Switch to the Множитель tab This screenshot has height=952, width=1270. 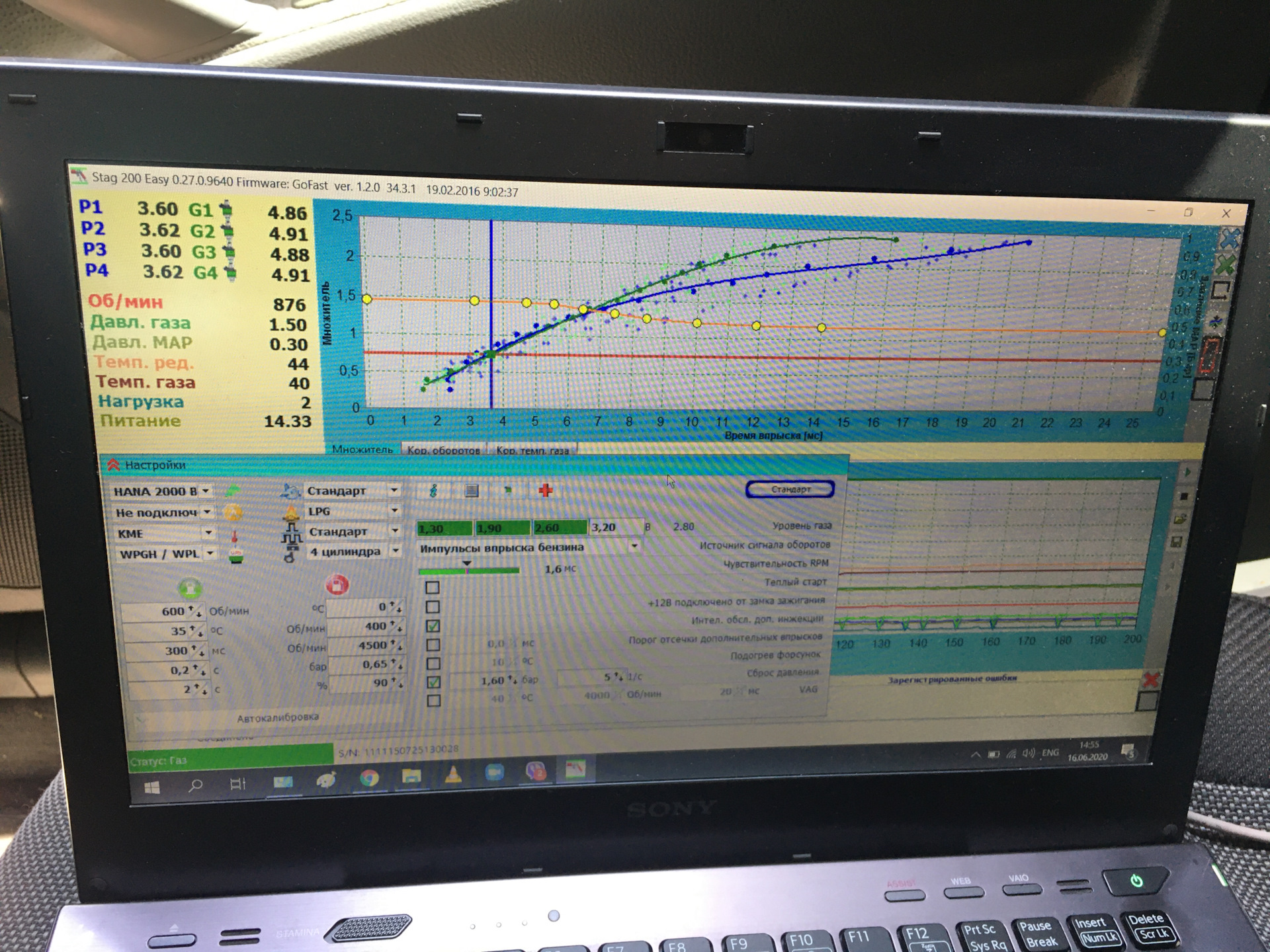pyautogui.click(x=362, y=449)
